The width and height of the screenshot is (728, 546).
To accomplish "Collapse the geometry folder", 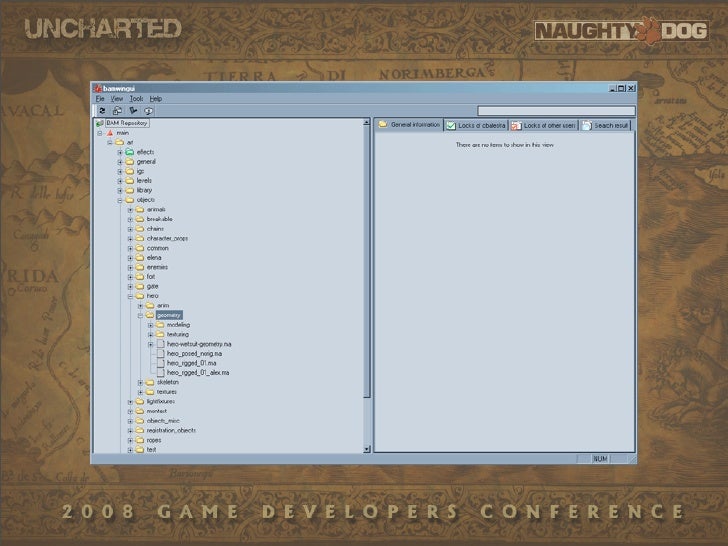I will pyautogui.click(x=141, y=316).
